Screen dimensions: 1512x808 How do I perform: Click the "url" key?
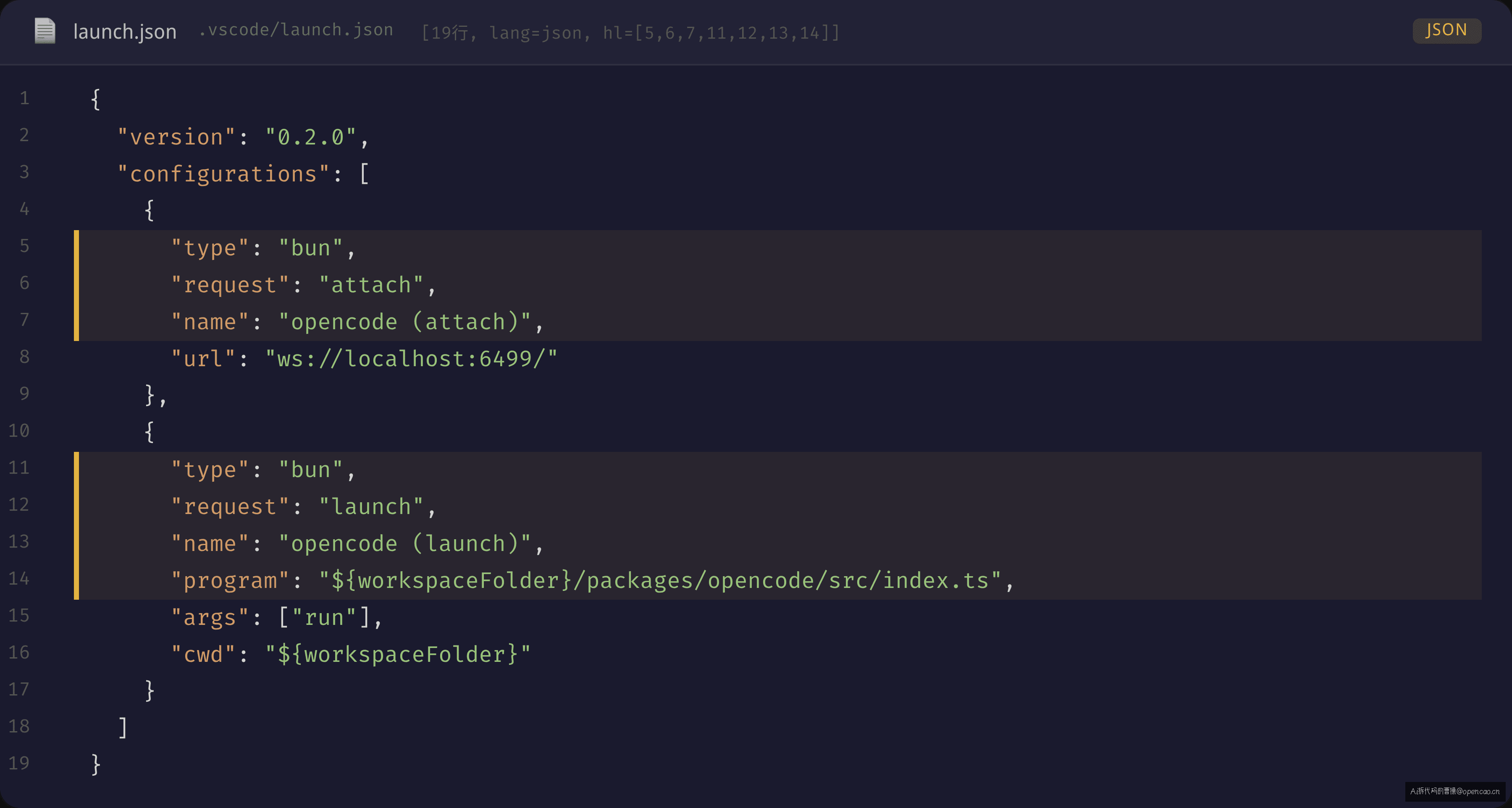[203, 359]
